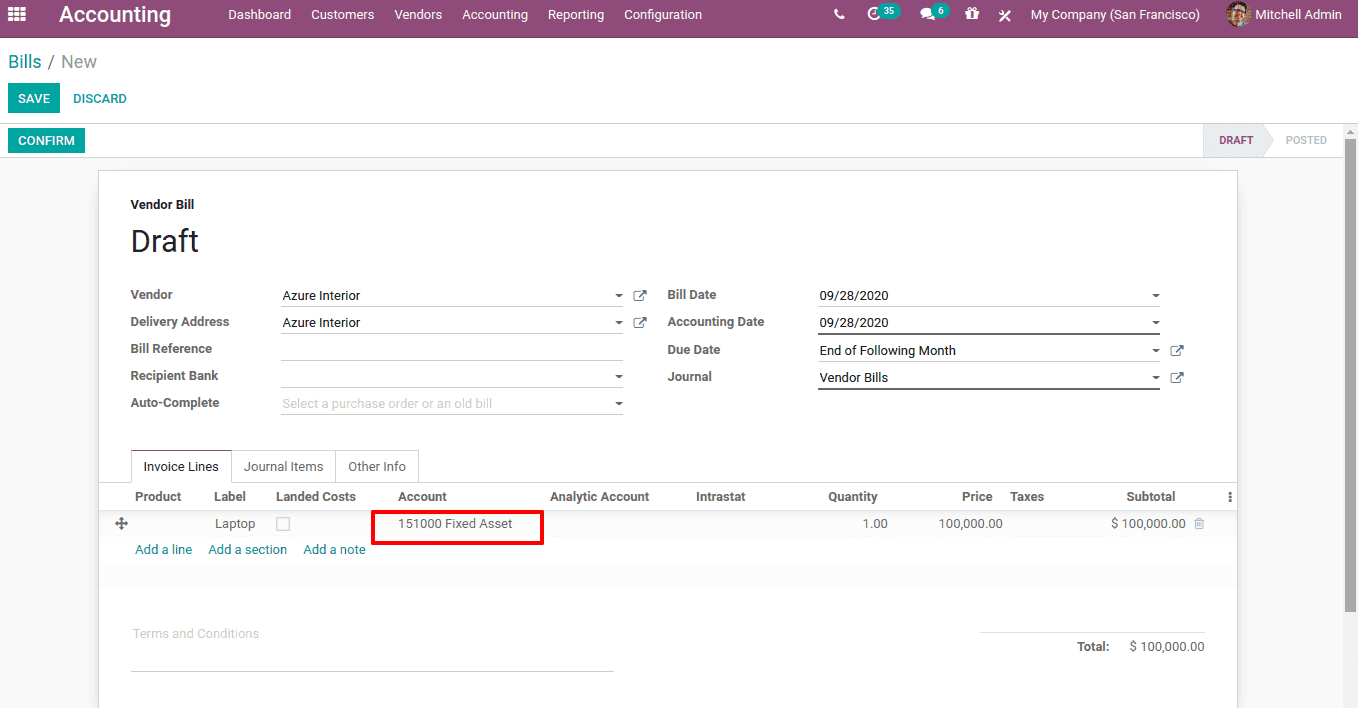Open the Dashboard menu

260,15
